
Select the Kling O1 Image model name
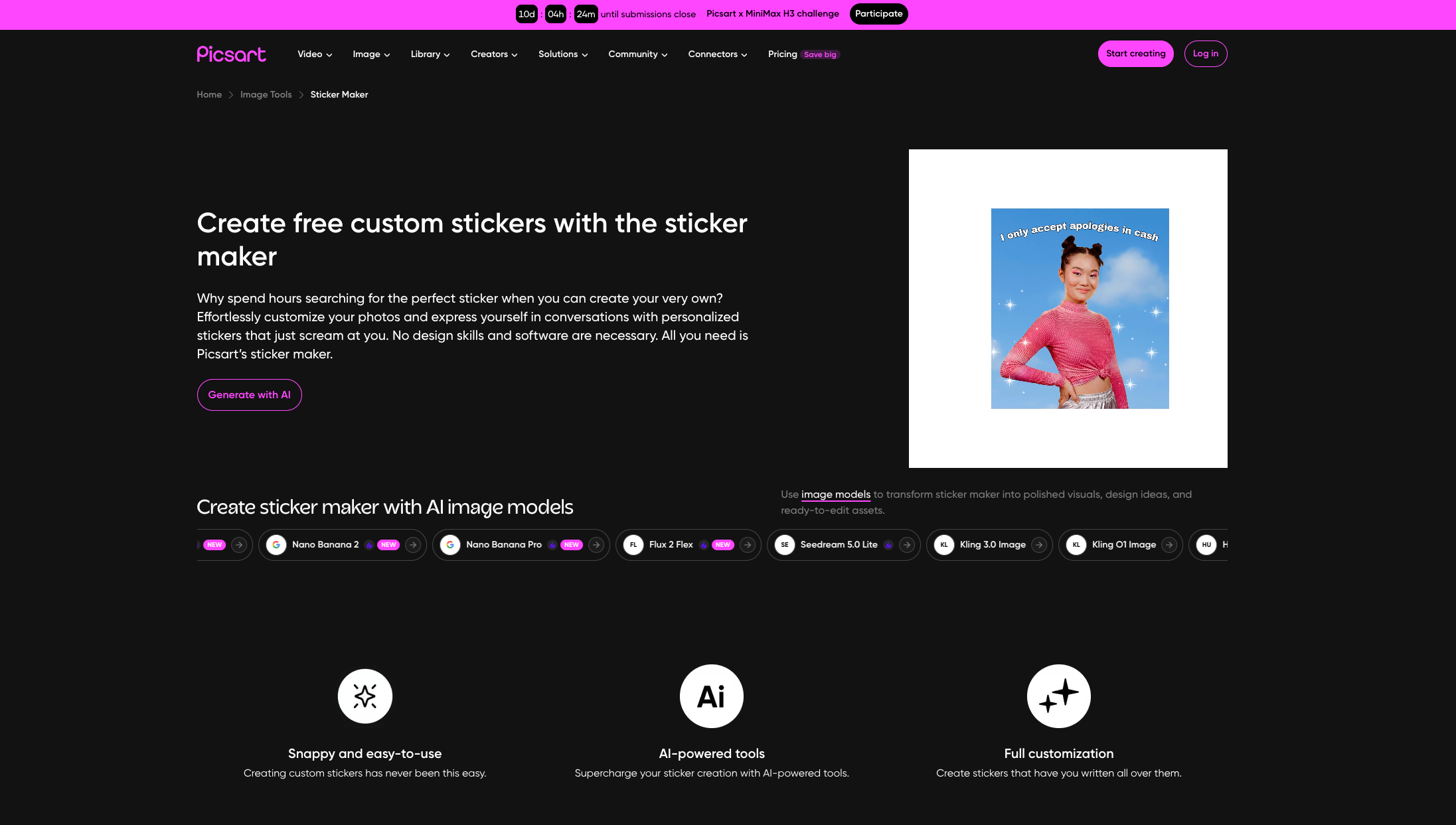1124,545
